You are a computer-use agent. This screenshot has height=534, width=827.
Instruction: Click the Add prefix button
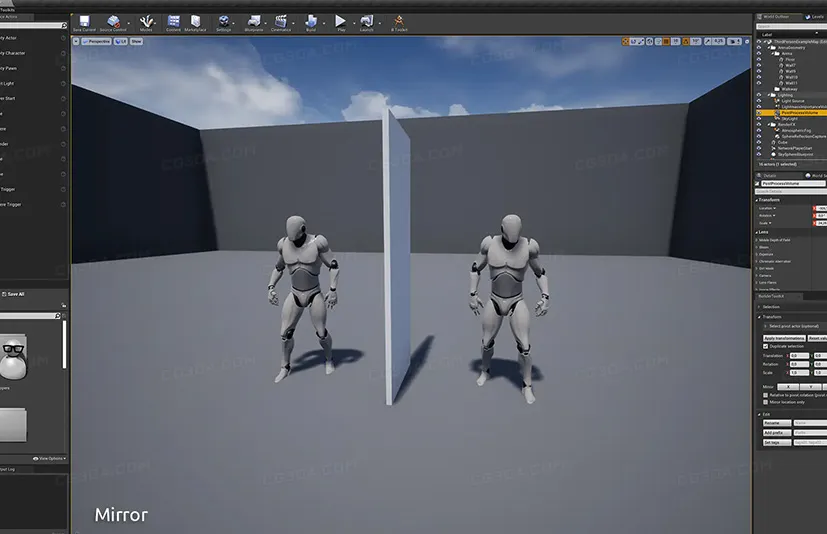pos(777,433)
